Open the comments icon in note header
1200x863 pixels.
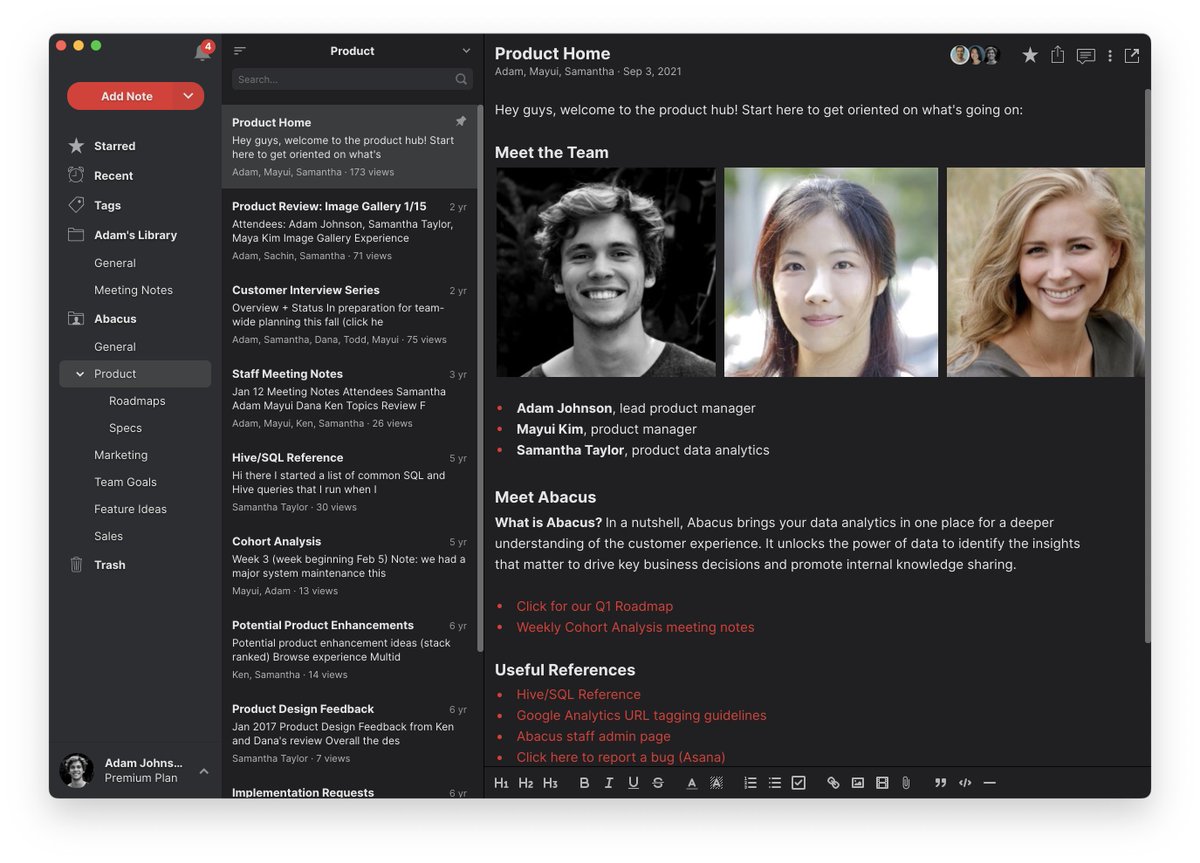(1085, 56)
